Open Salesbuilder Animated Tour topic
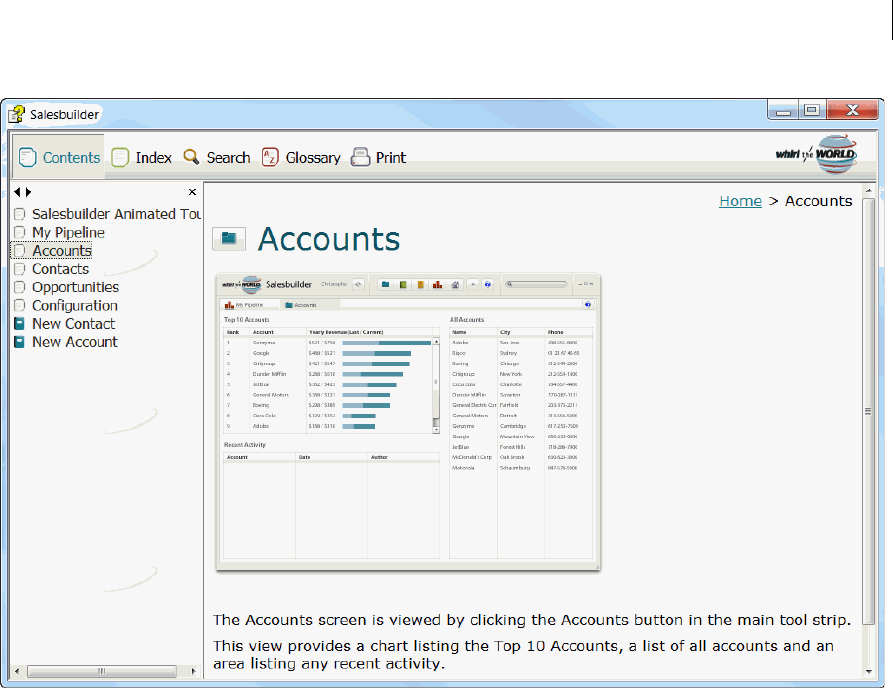 click(x=116, y=214)
